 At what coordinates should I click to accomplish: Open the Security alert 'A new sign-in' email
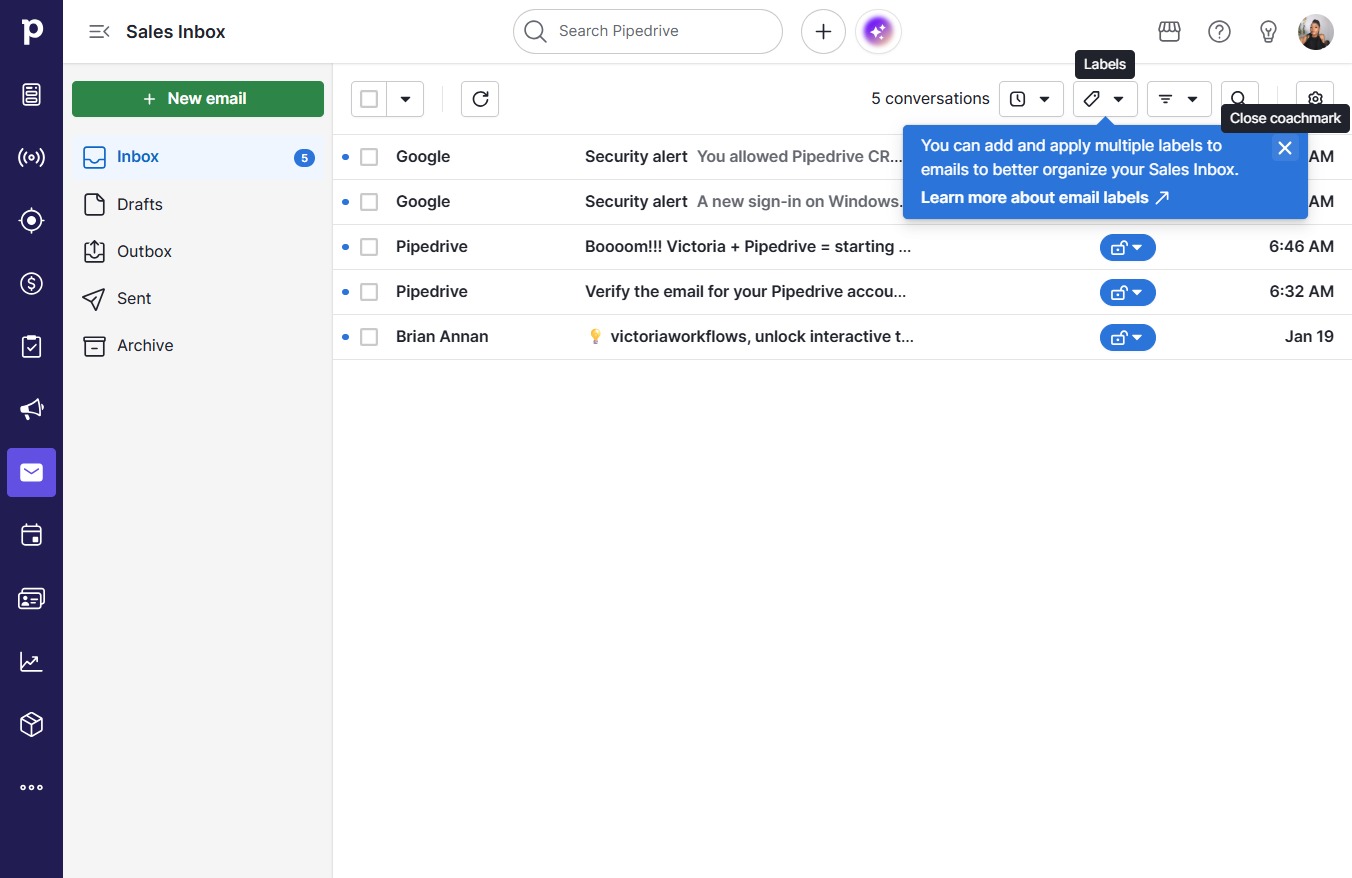tap(743, 202)
